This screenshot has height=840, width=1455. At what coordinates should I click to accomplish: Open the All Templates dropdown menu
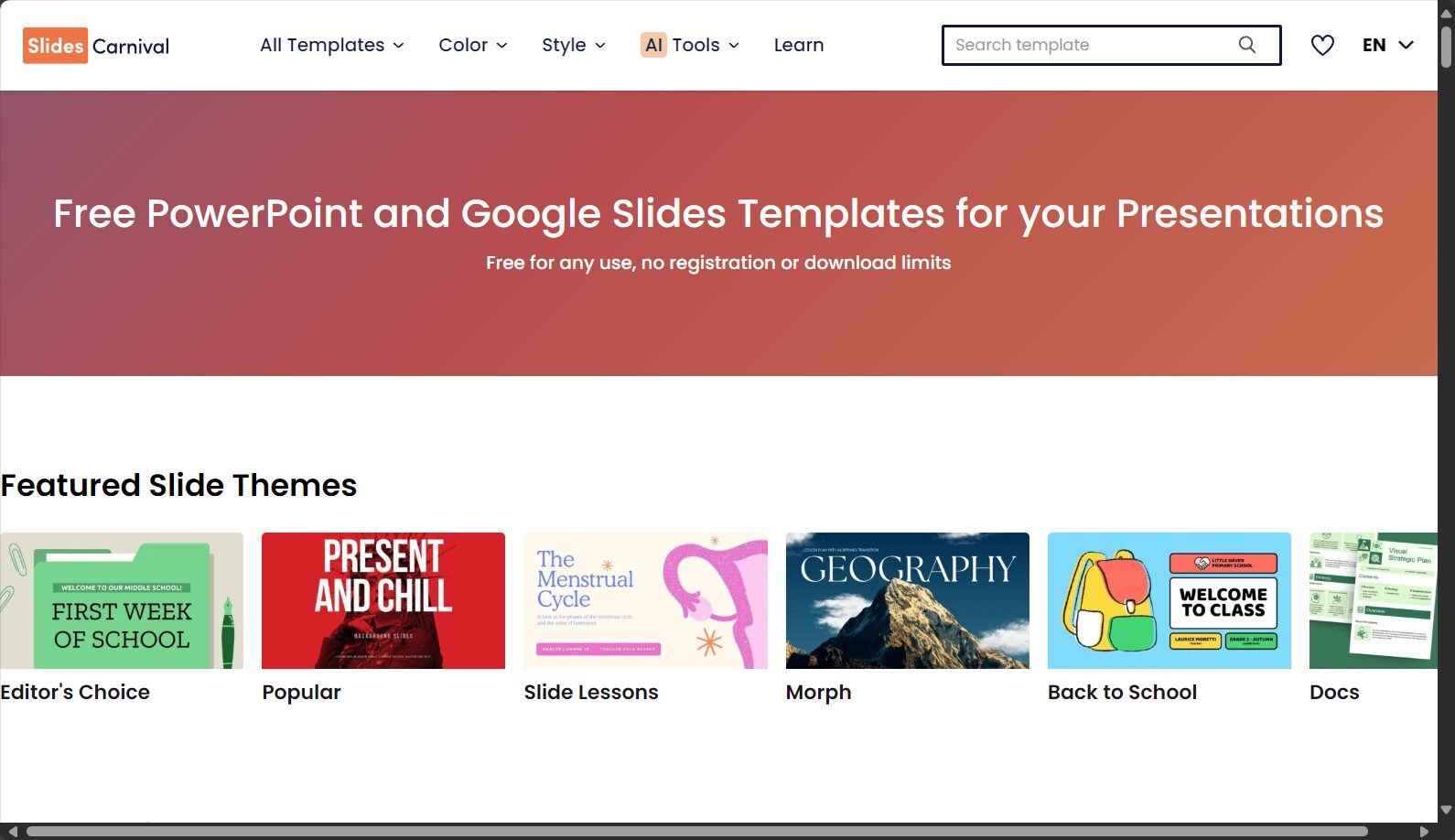pyautogui.click(x=331, y=45)
